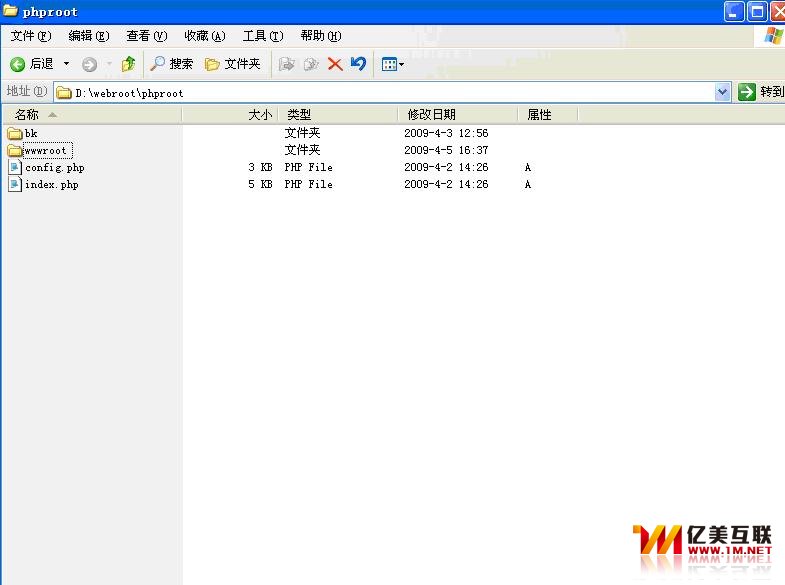Open the 工具(T) menu
The width and height of the screenshot is (785, 585).
[263, 36]
